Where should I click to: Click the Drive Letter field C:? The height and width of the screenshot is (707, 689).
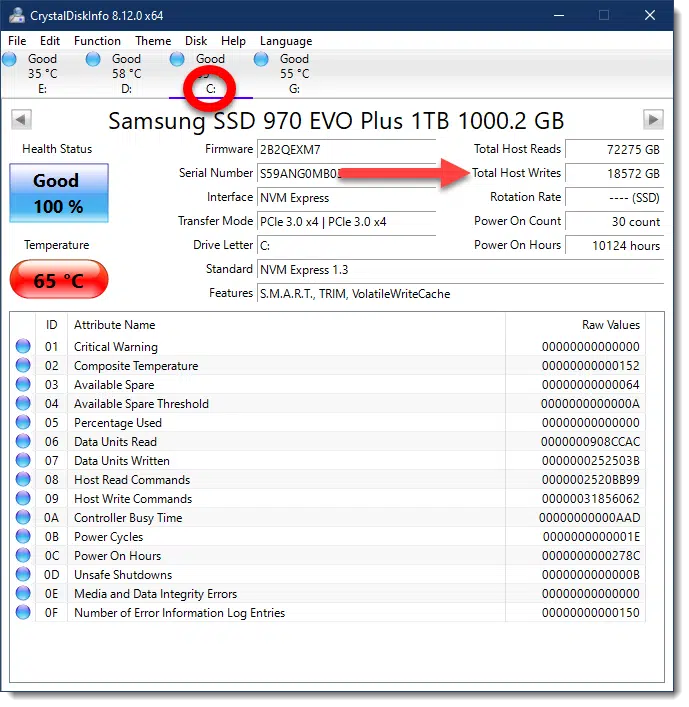tap(346, 245)
